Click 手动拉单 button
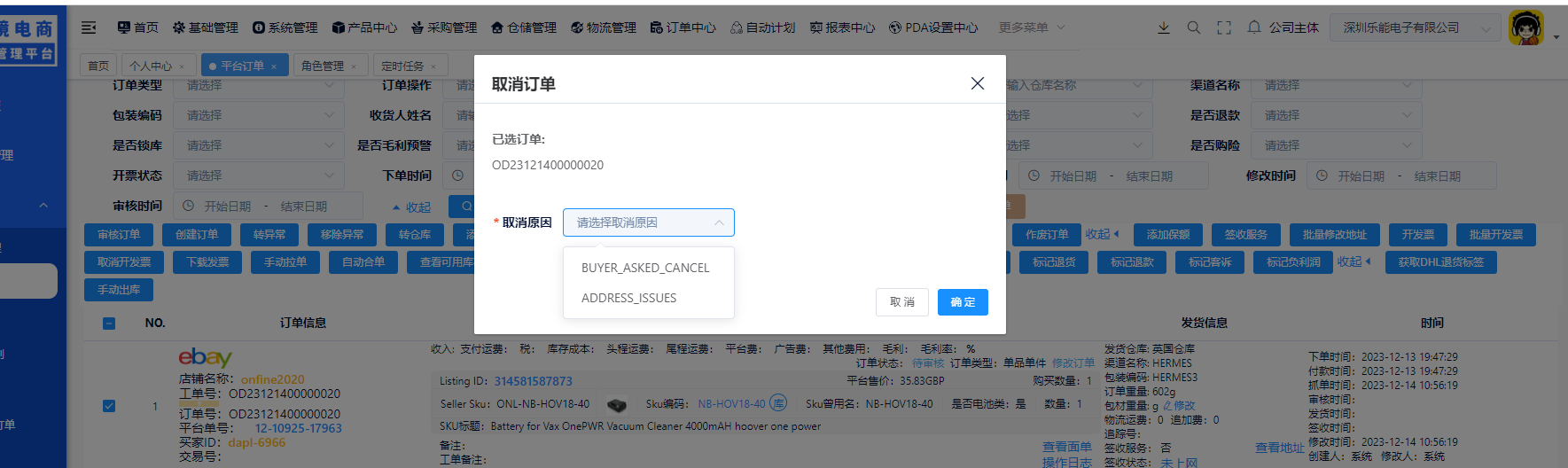 [x=285, y=262]
